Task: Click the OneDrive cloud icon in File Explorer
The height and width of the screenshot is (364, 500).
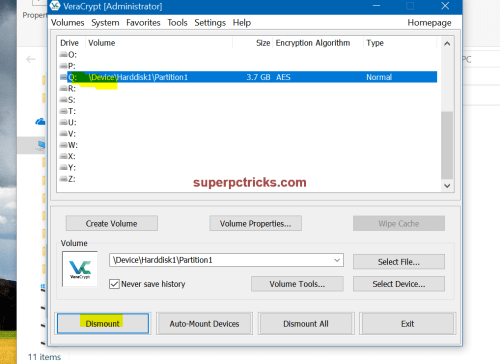Action: 40,122
